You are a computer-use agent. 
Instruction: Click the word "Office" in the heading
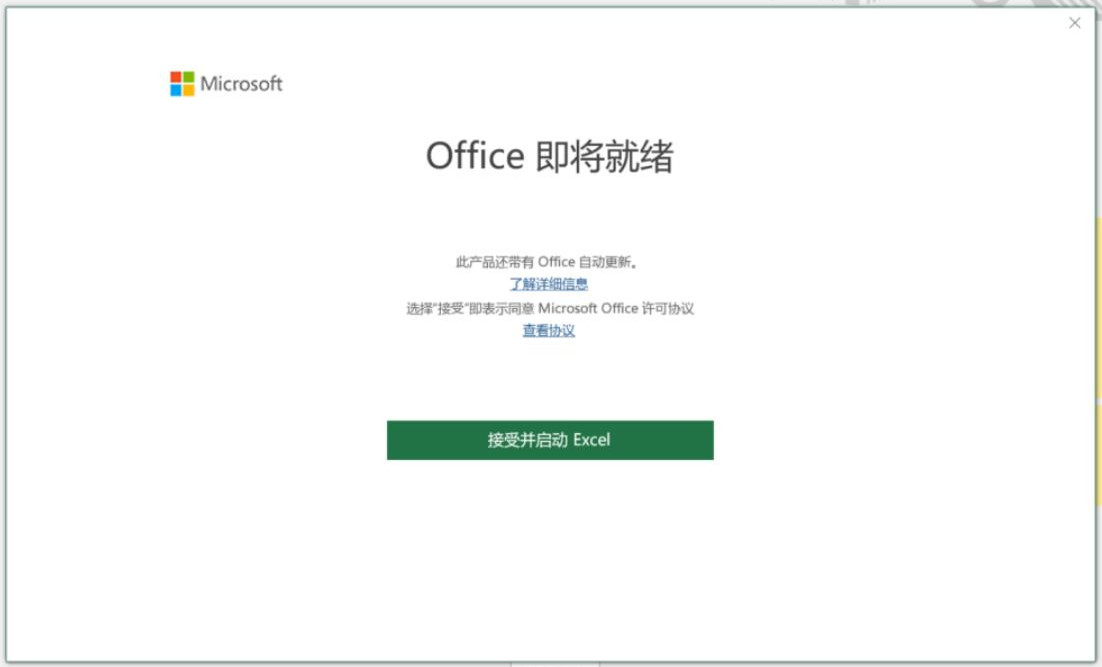pos(475,157)
